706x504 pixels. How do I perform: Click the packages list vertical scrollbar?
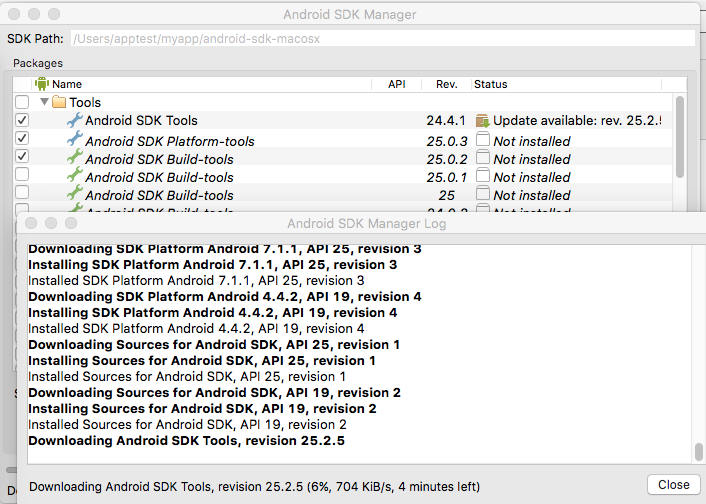[x=680, y=136]
